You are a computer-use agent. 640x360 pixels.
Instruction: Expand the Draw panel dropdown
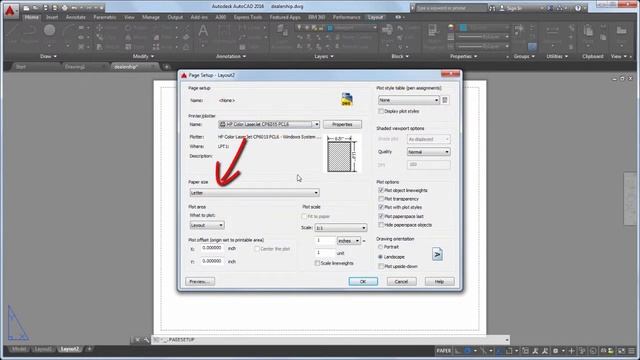tap(49, 56)
